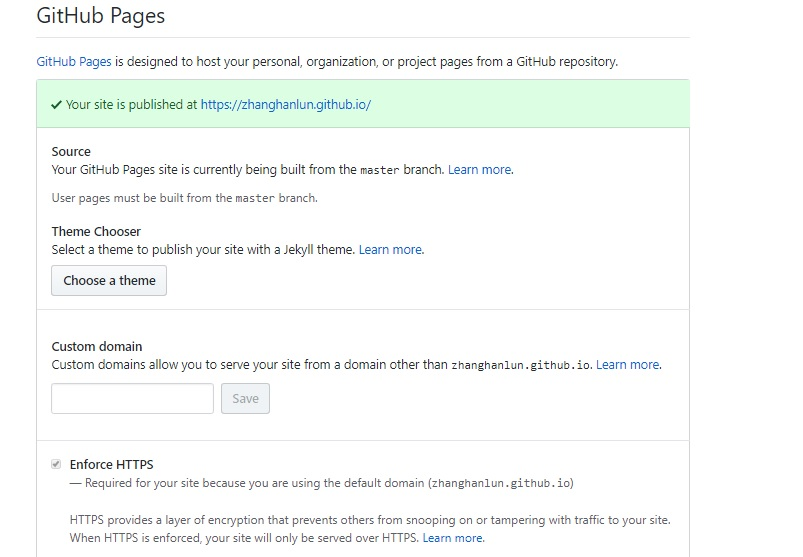The image size is (803, 557).
Task: Open Learn more link for Custom domain
Action: (628, 365)
